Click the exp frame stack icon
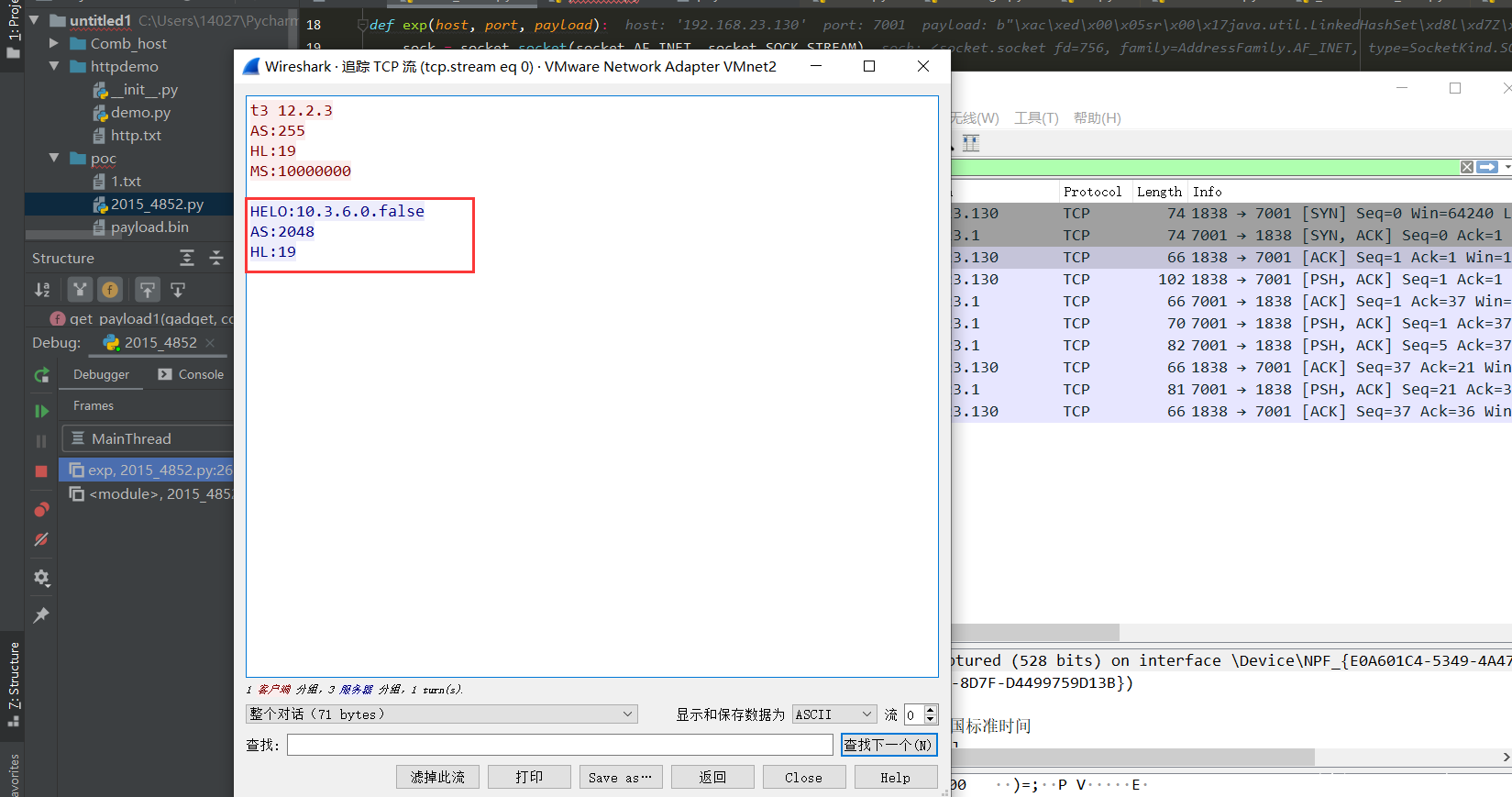 77,470
